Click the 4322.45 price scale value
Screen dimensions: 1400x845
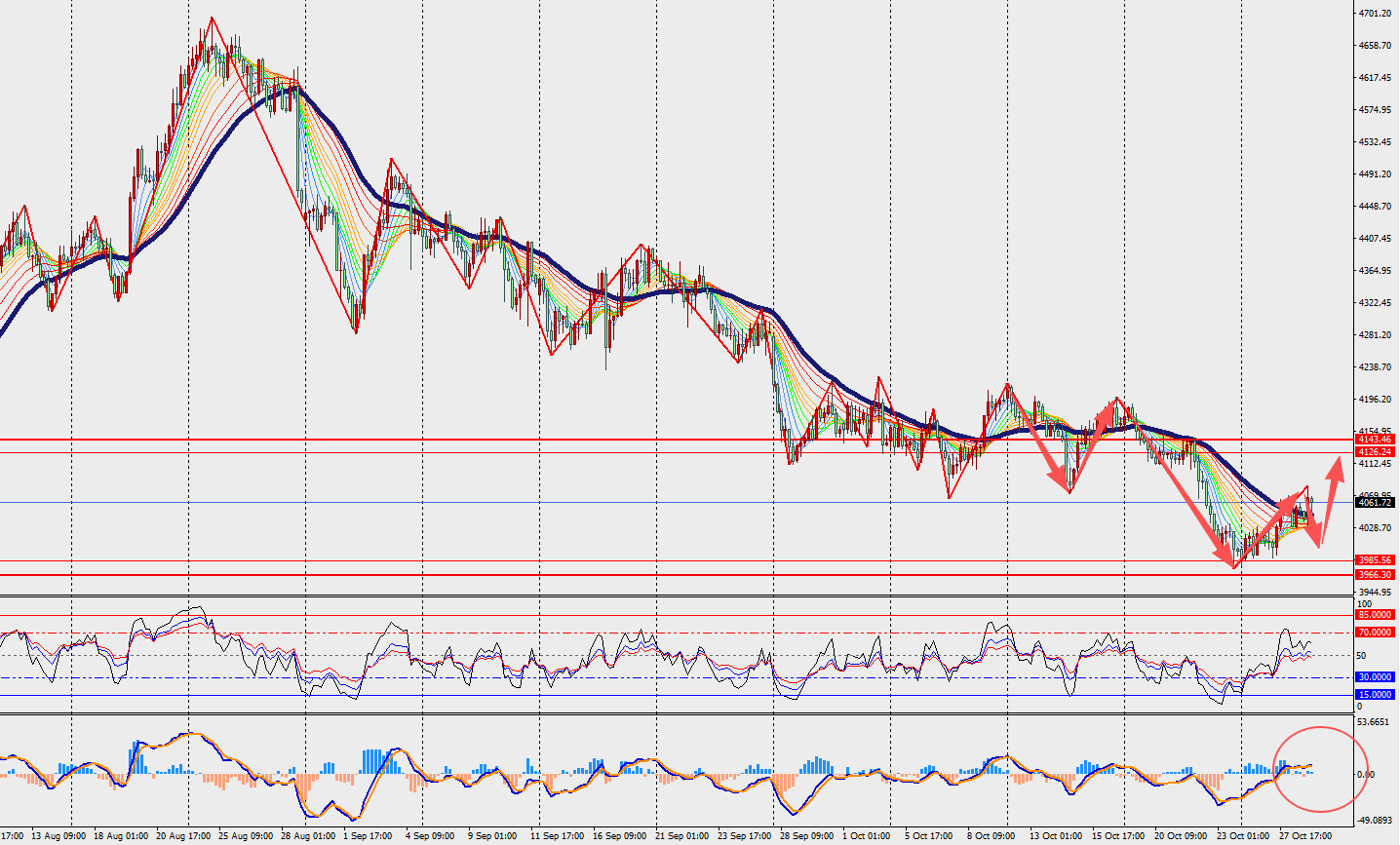[1375, 303]
